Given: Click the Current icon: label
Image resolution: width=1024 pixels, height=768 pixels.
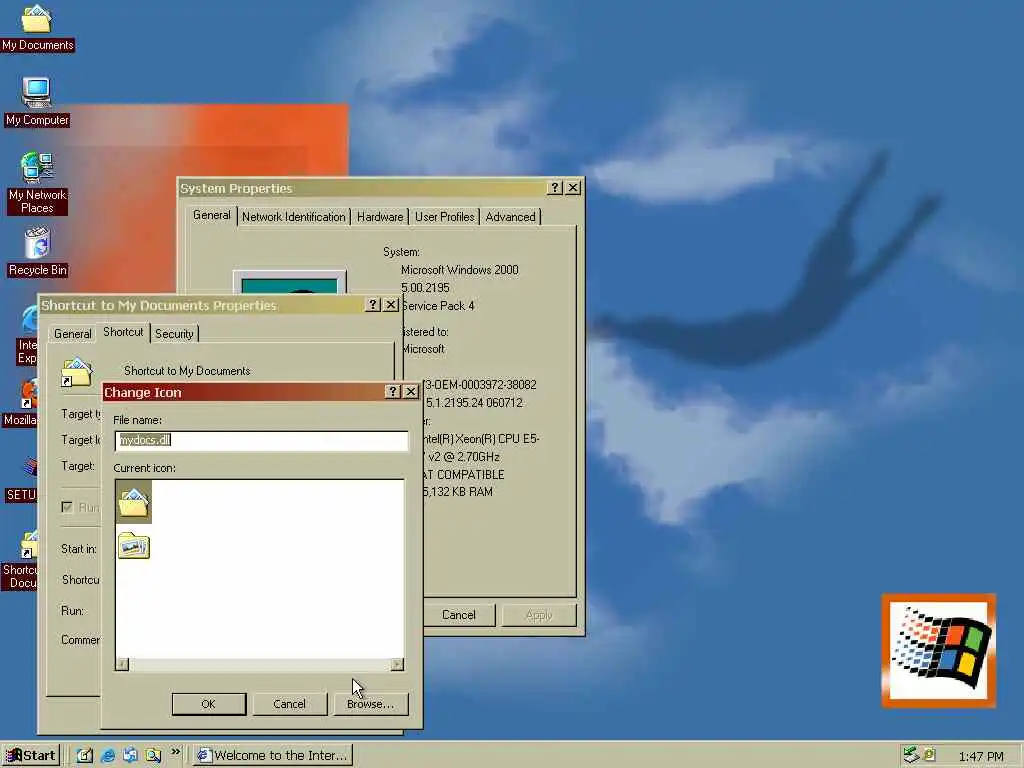Looking at the screenshot, I should coord(144,468).
